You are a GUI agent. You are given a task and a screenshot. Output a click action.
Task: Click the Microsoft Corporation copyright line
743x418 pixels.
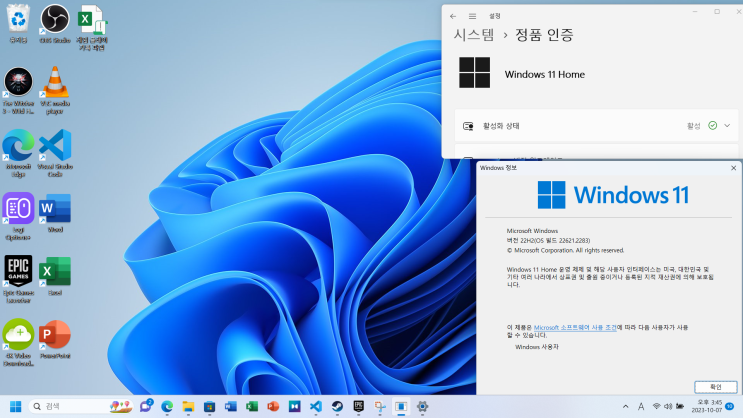coord(565,250)
